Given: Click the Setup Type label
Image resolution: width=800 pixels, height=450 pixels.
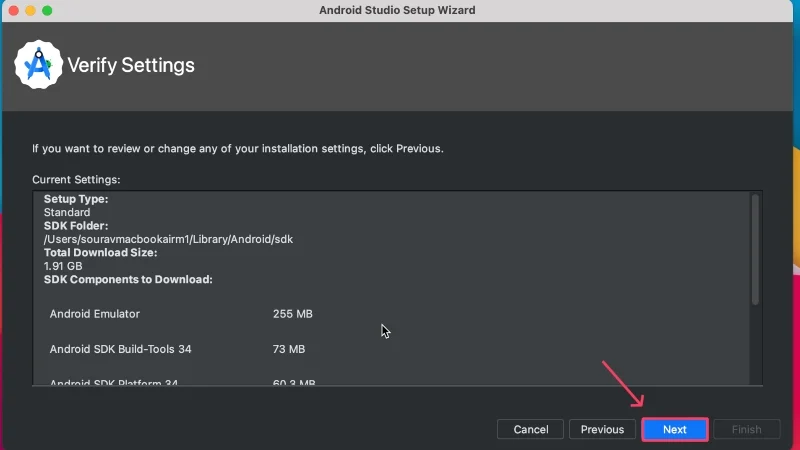Looking at the screenshot, I should [76, 199].
